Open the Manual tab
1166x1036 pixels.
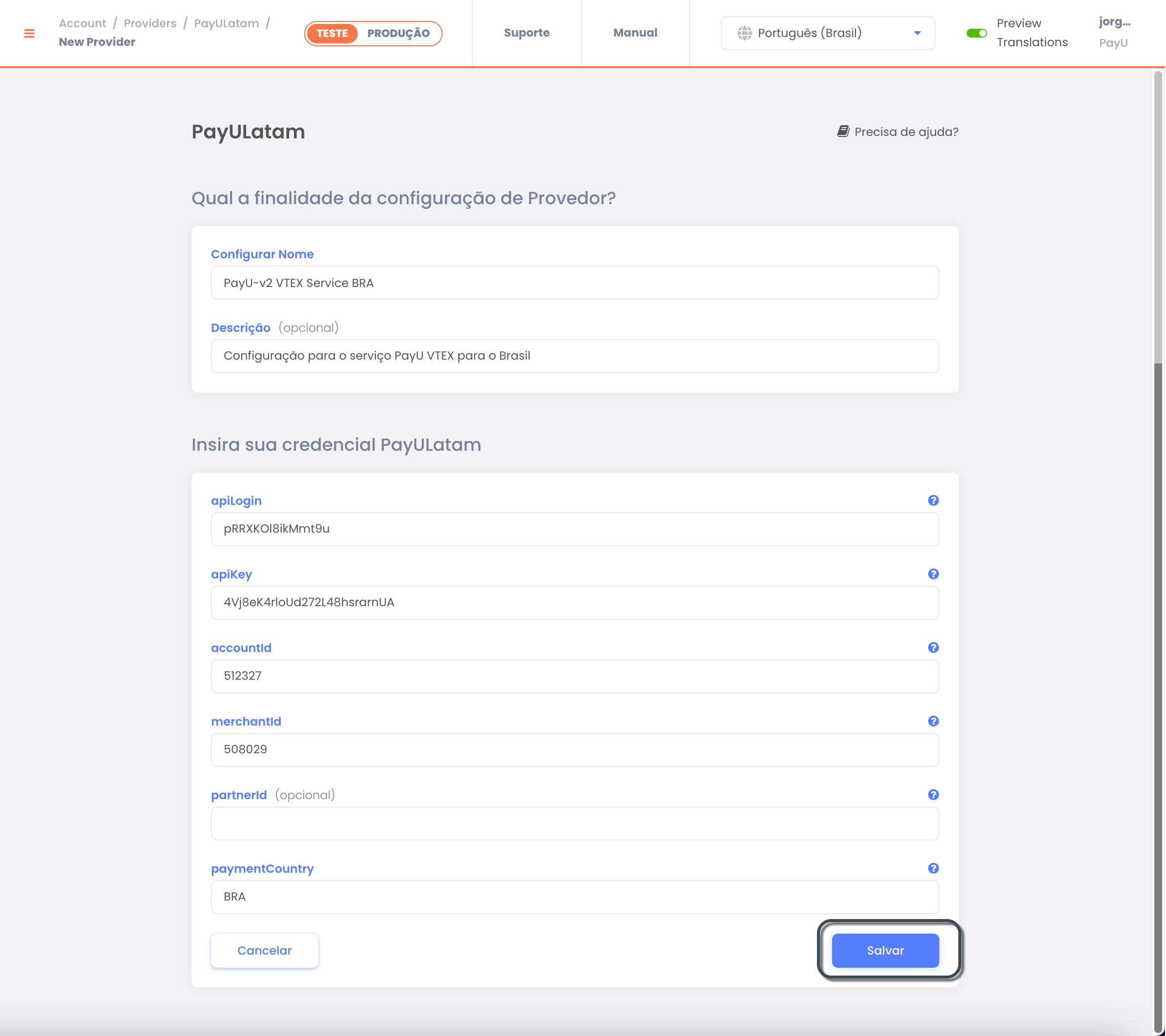[x=635, y=33]
